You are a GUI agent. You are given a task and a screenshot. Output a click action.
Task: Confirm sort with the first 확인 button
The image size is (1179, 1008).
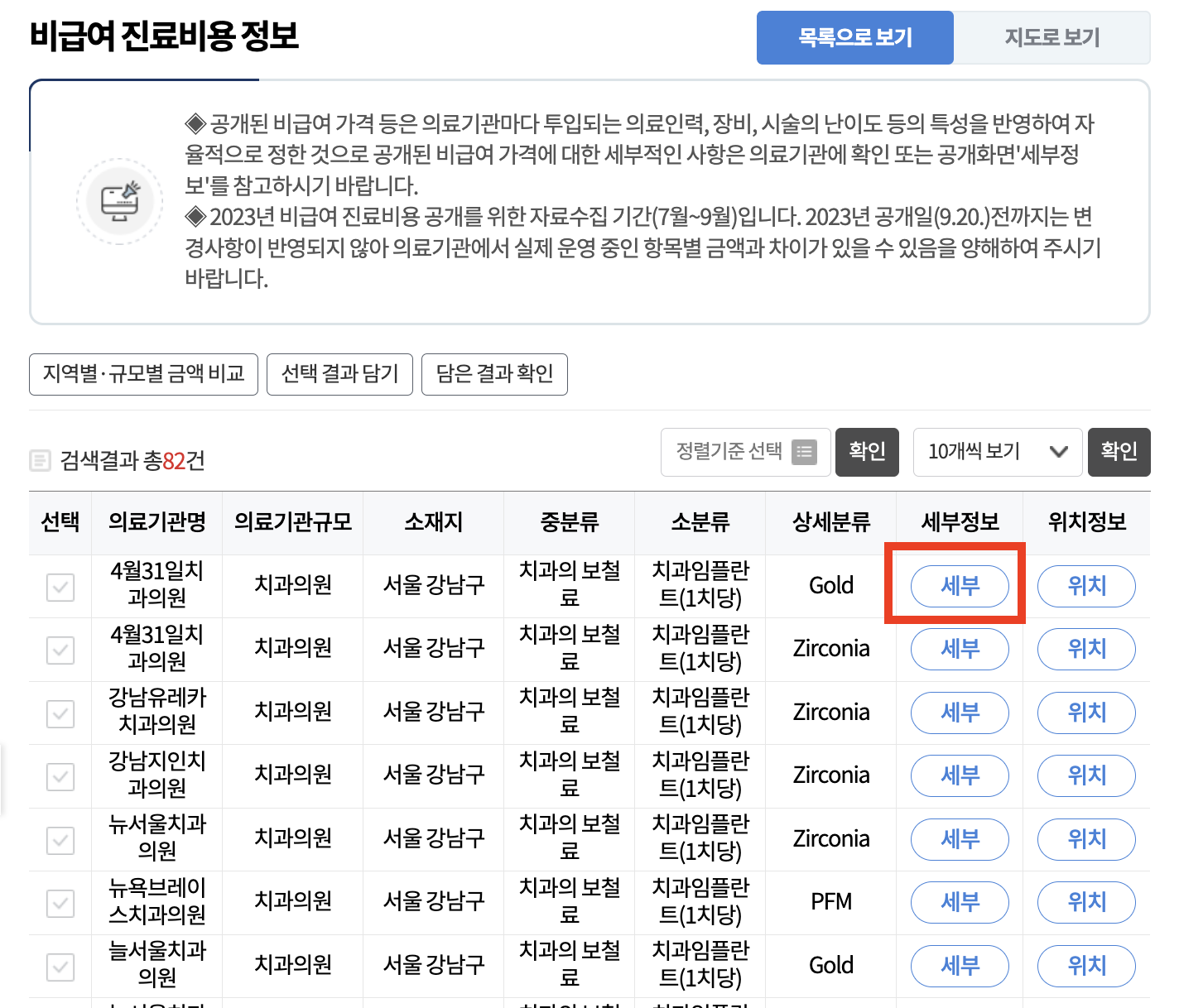tap(867, 452)
